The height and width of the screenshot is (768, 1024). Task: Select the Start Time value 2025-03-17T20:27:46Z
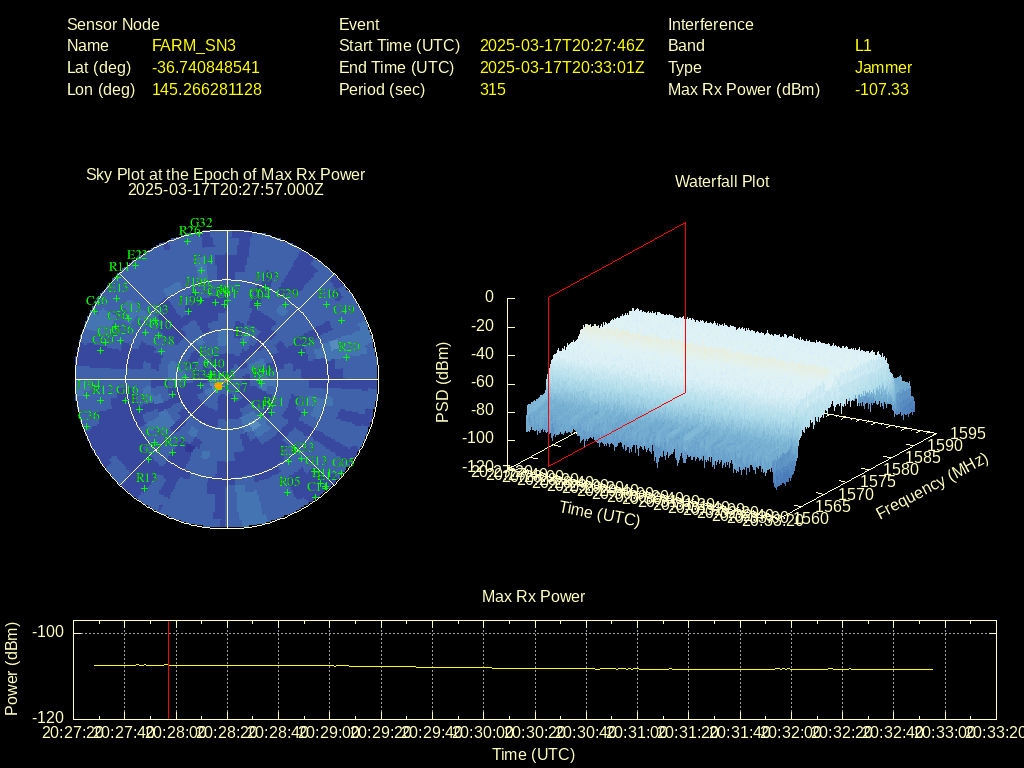[562, 46]
